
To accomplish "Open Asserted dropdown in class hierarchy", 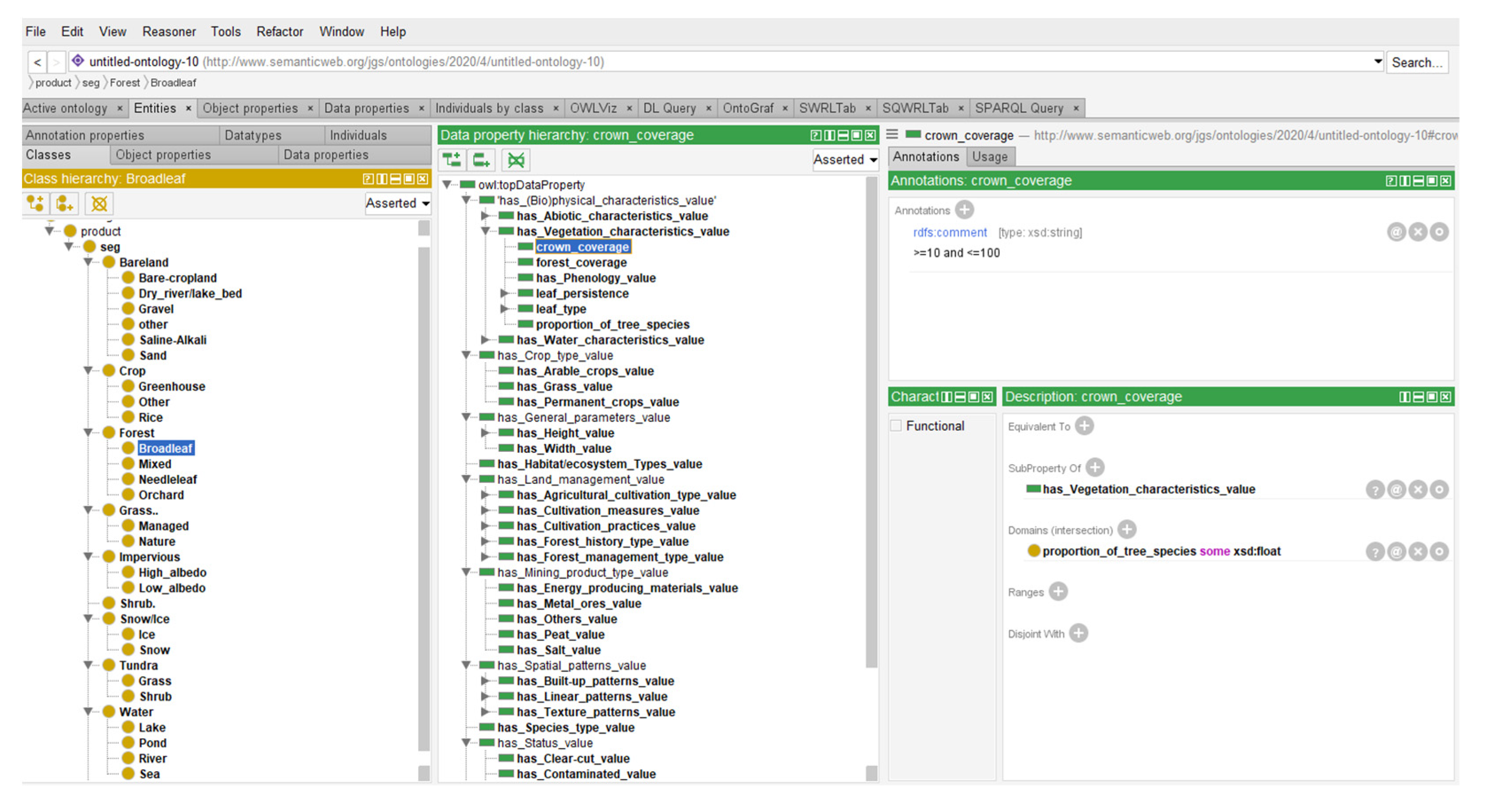I will tap(397, 203).
